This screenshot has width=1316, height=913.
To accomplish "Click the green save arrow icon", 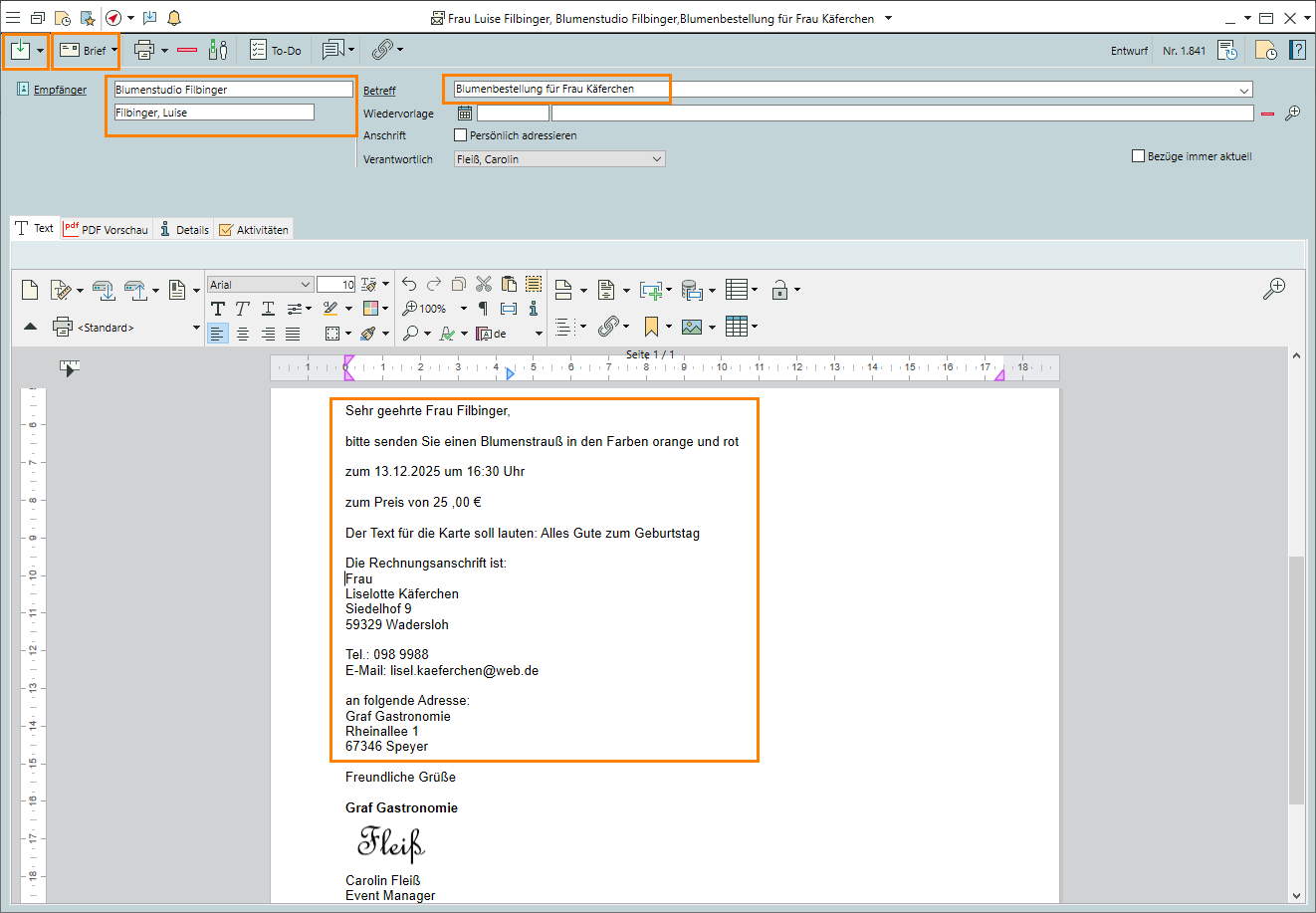I will click(20, 50).
